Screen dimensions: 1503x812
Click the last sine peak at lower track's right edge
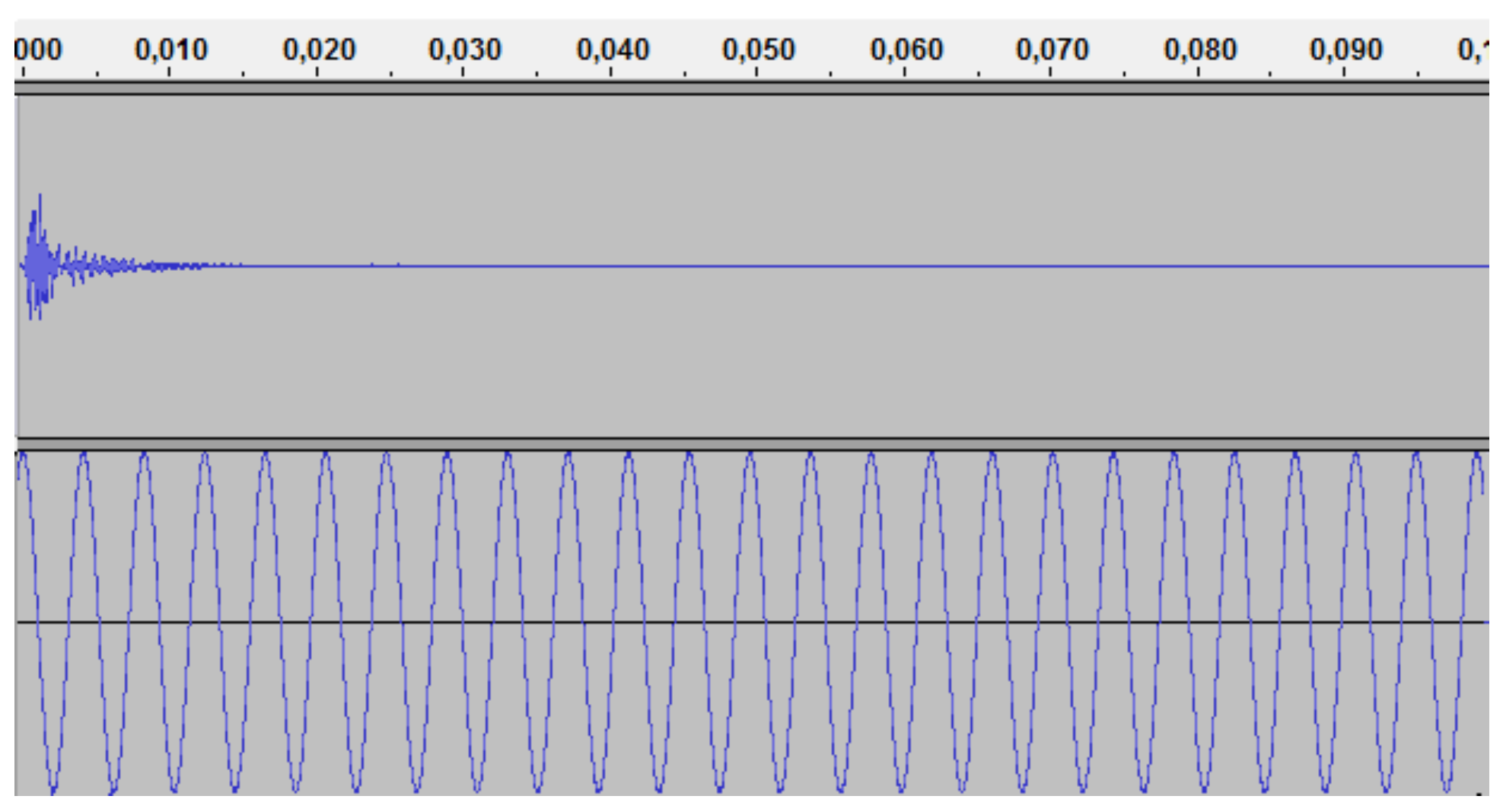point(1476,457)
